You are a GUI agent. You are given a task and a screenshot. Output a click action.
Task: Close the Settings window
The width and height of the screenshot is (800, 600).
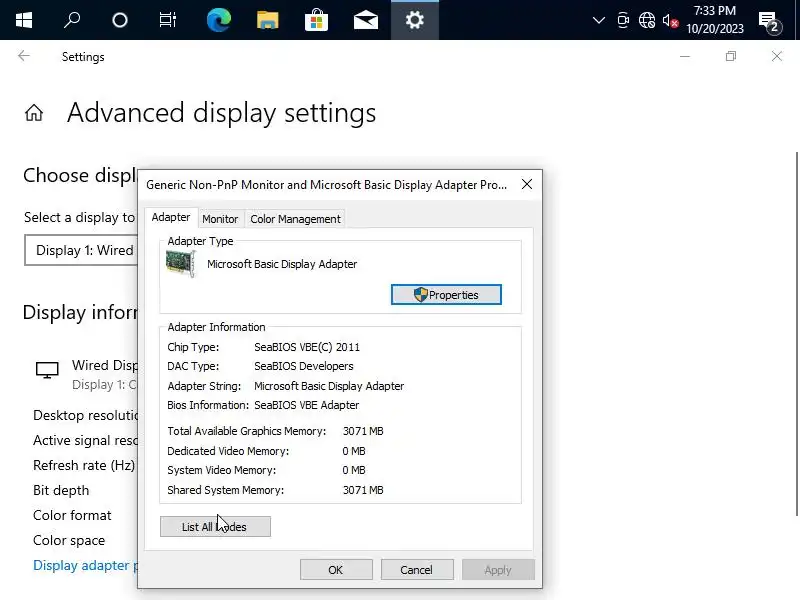pos(777,56)
